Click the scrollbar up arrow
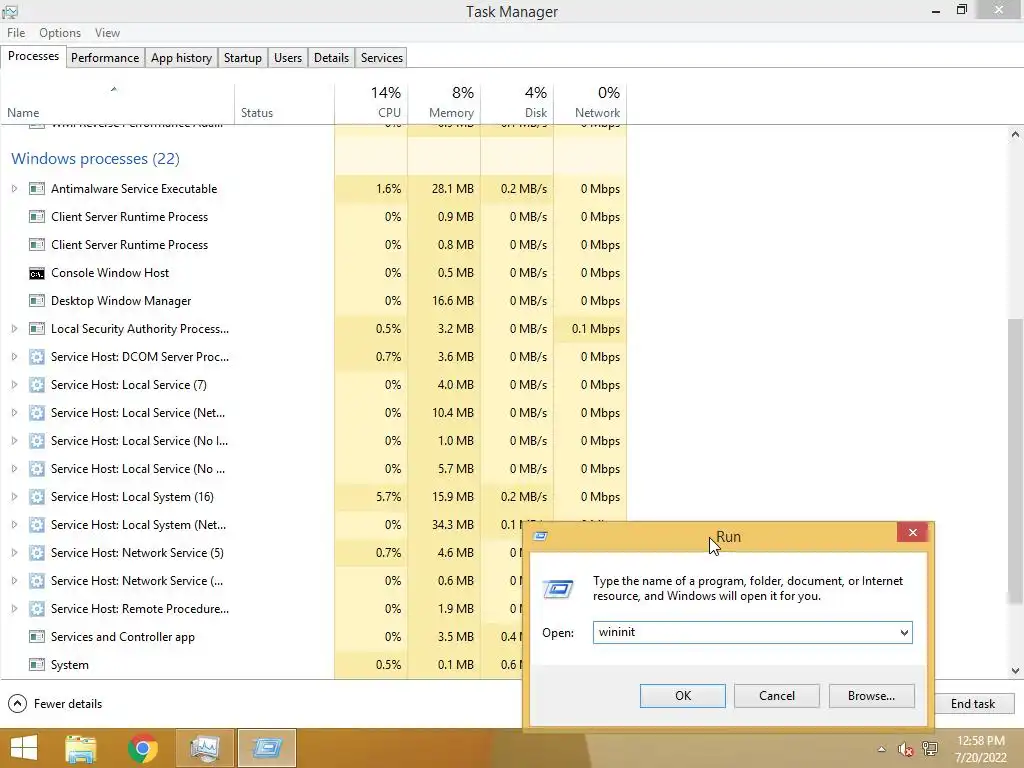 pos(1015,135)
